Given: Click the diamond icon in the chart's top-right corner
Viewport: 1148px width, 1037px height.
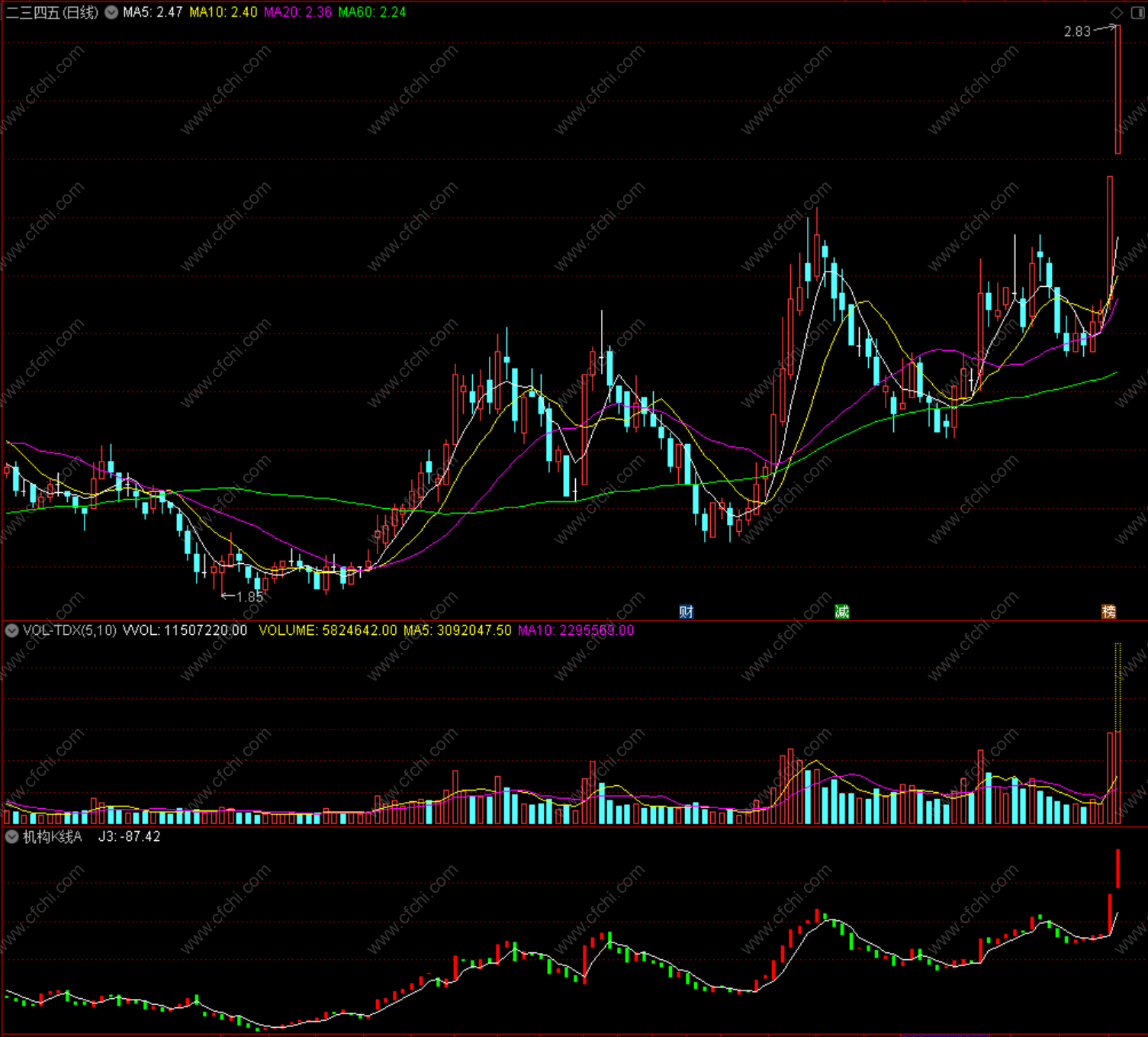Looking at the screenshot, I should 1117,12.
